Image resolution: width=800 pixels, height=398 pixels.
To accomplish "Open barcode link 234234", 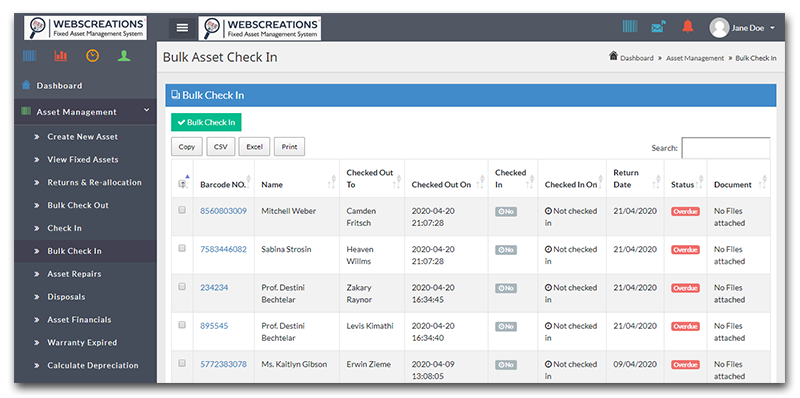I will [214, 287].
